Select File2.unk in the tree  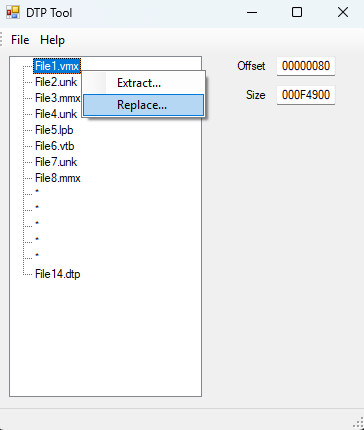(56, 82)
